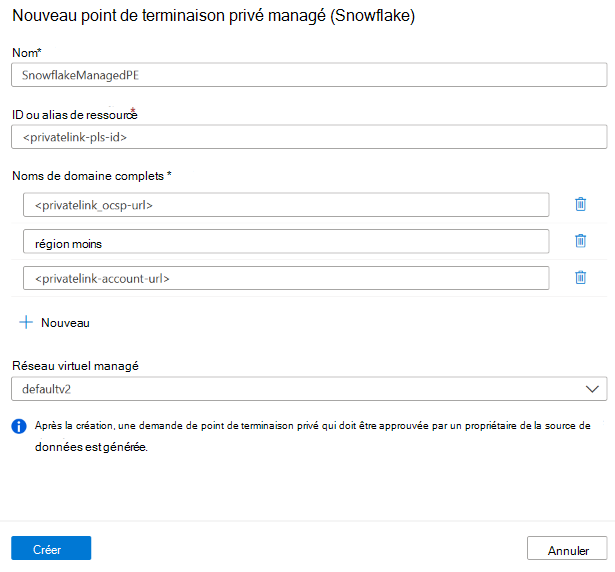The height and width of the screenshot is (572, 615).
Task: Focus the ID ou alias de ressource field
Action: coord(309,137)
